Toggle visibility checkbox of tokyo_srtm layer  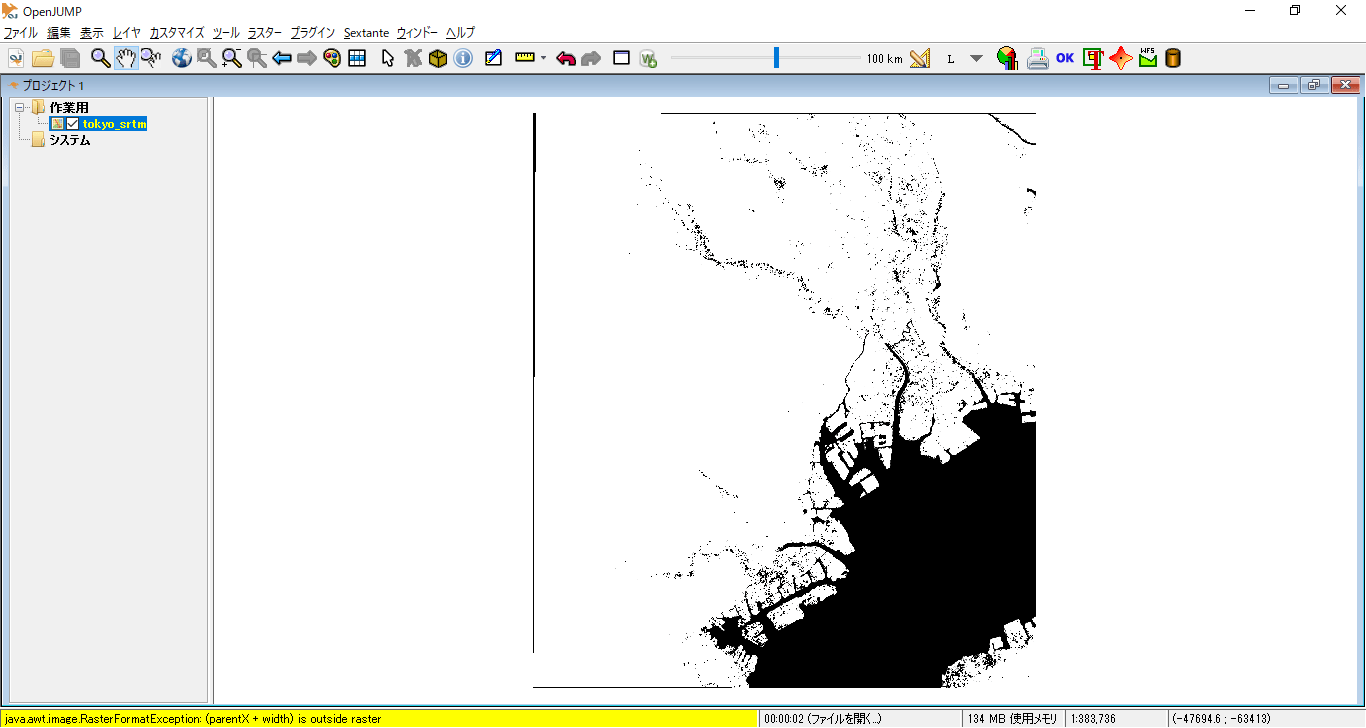pos(72,124)
